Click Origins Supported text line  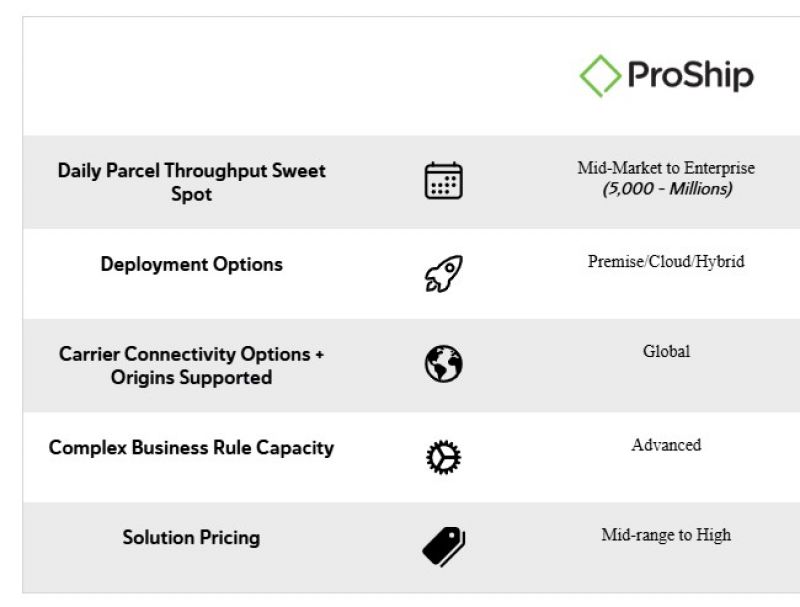click(x=191, y=377)
